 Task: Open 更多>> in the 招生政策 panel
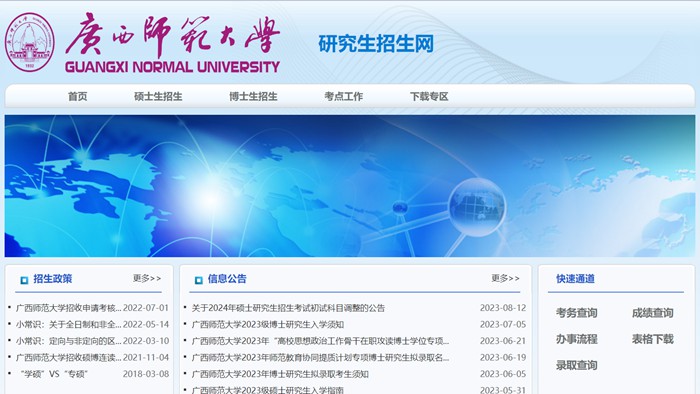147,278
